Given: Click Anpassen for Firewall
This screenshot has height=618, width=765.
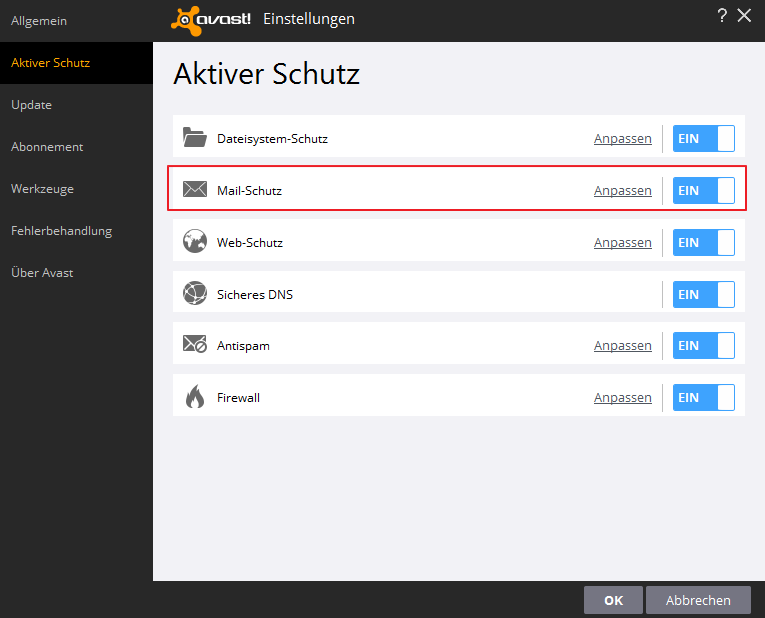Looking at the screenshot, I should click(623, 398).
